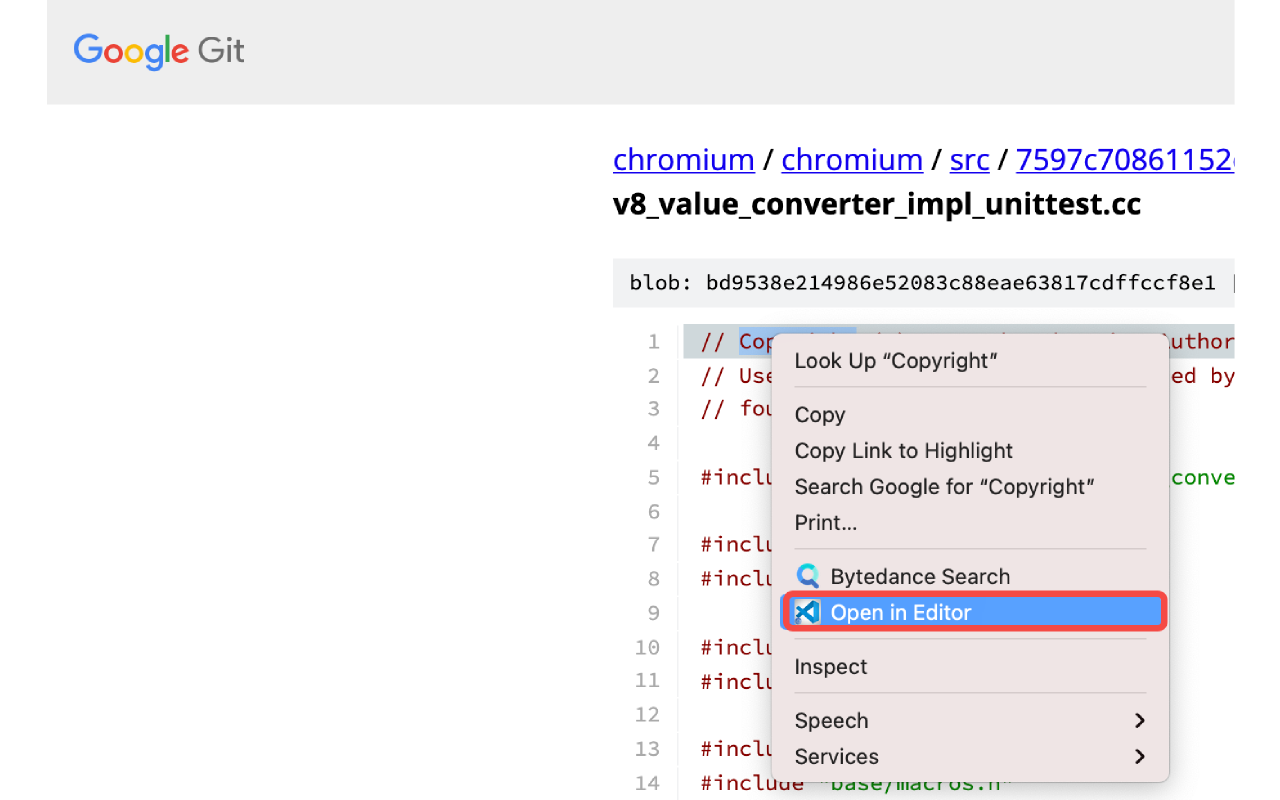Viewport: 1280px width, 800px height.
Task: Click line number 14 in the gutter
Action: pos(648,782)
